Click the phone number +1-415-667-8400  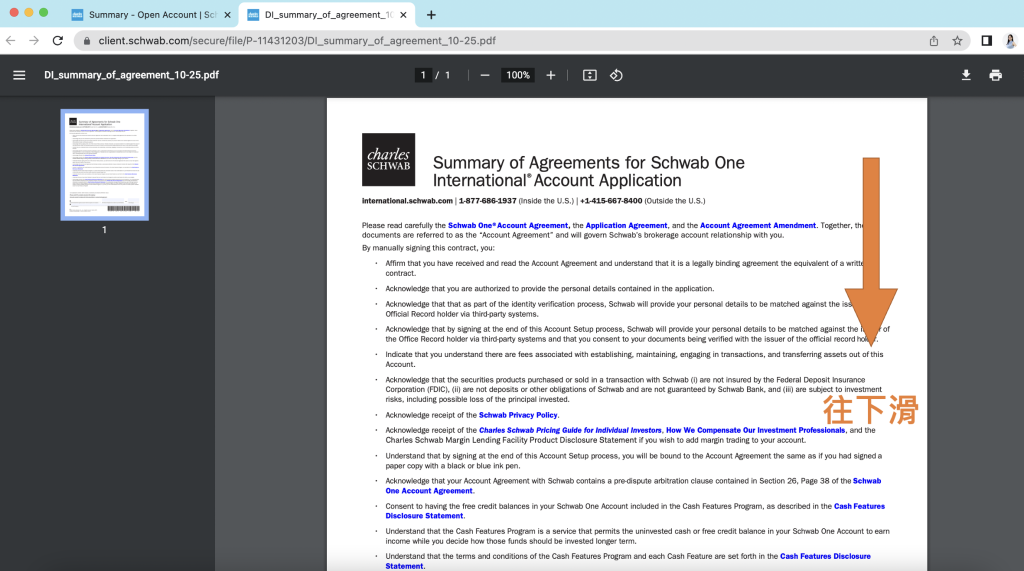611,201
